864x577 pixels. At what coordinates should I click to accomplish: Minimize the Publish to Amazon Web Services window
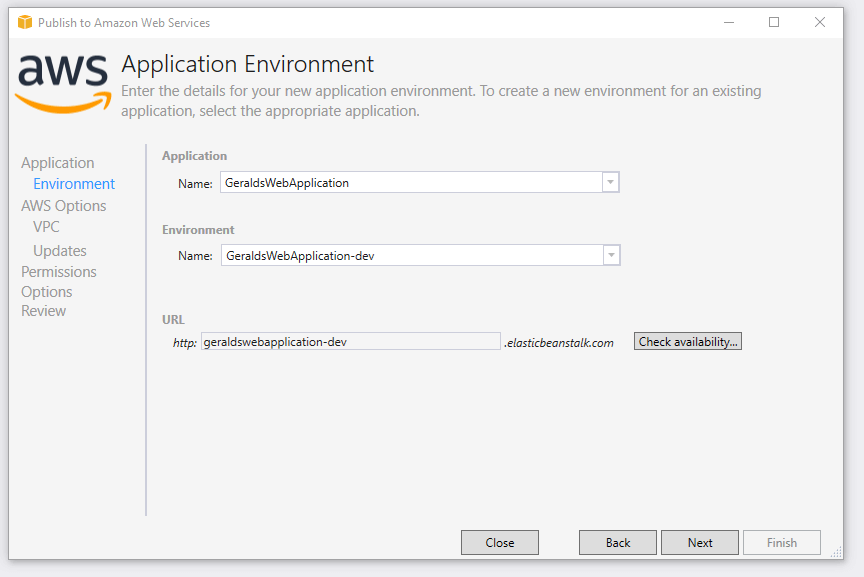[x=729, y=22]
